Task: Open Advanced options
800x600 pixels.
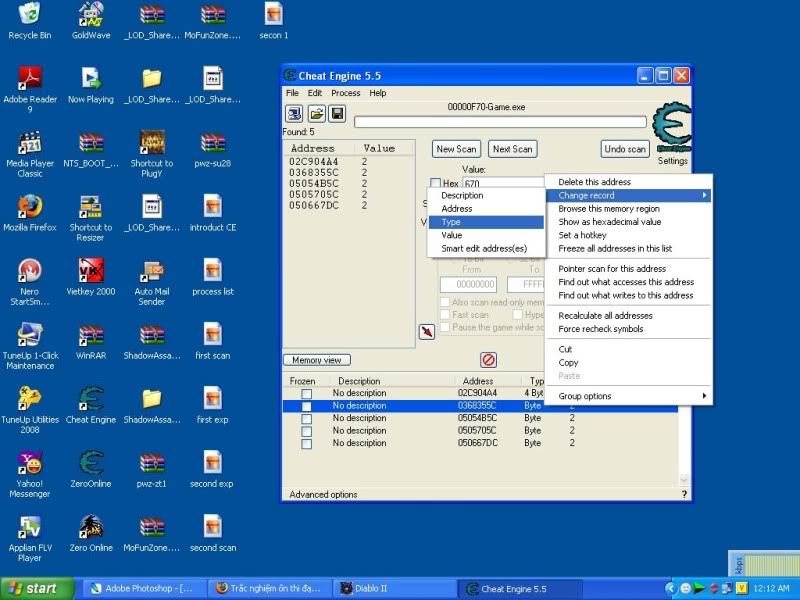Action: point(323,494)
